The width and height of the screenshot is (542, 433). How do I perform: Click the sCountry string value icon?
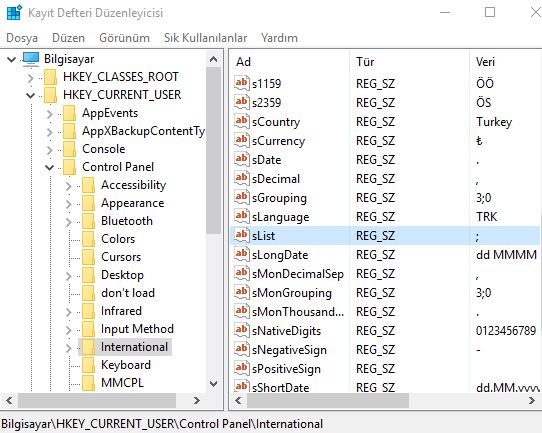click(242, 121)
